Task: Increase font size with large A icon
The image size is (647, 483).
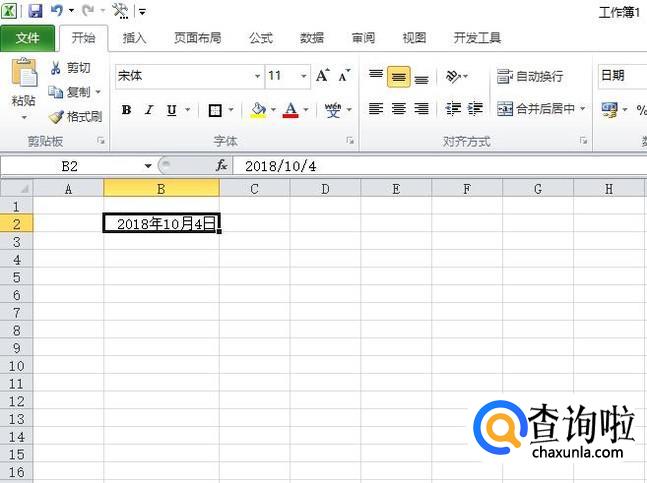Action: [x=323, y=75]
